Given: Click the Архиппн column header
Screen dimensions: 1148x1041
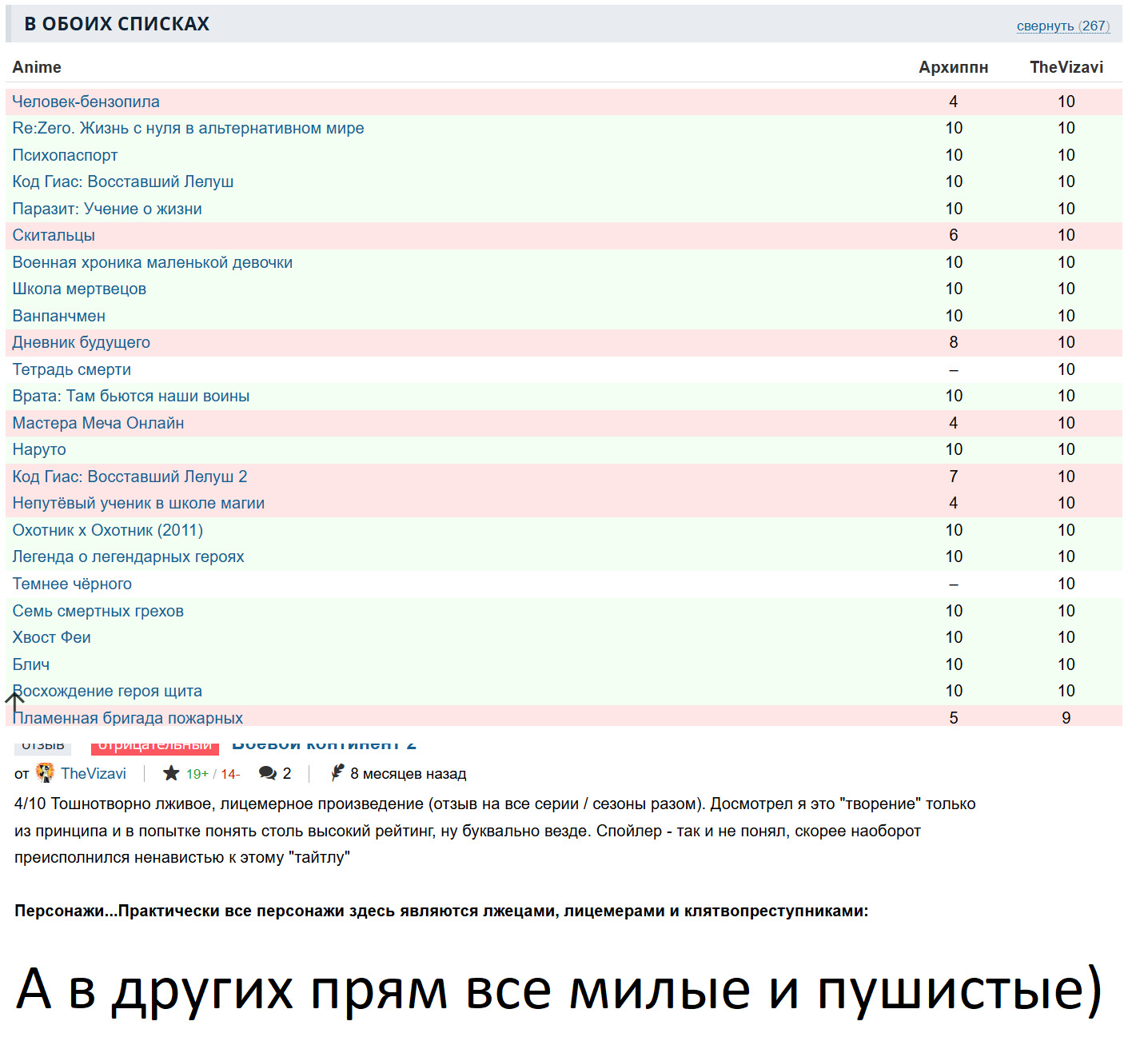Looking at the screenshot, I should [x=953, y=67].
